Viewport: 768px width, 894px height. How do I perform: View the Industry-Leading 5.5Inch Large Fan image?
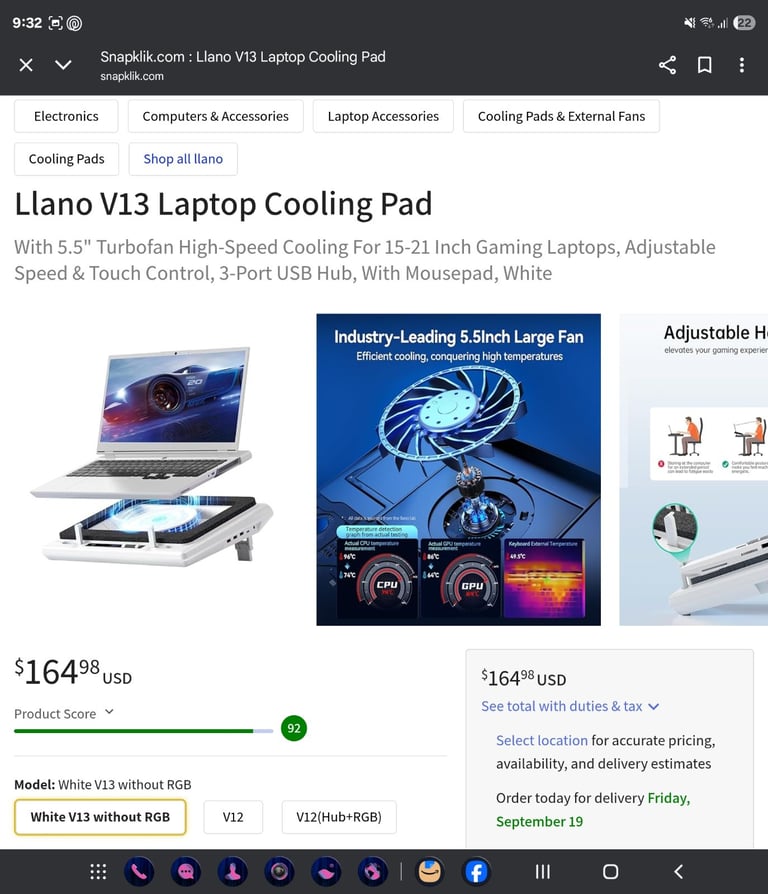click(x=458, y=469)
